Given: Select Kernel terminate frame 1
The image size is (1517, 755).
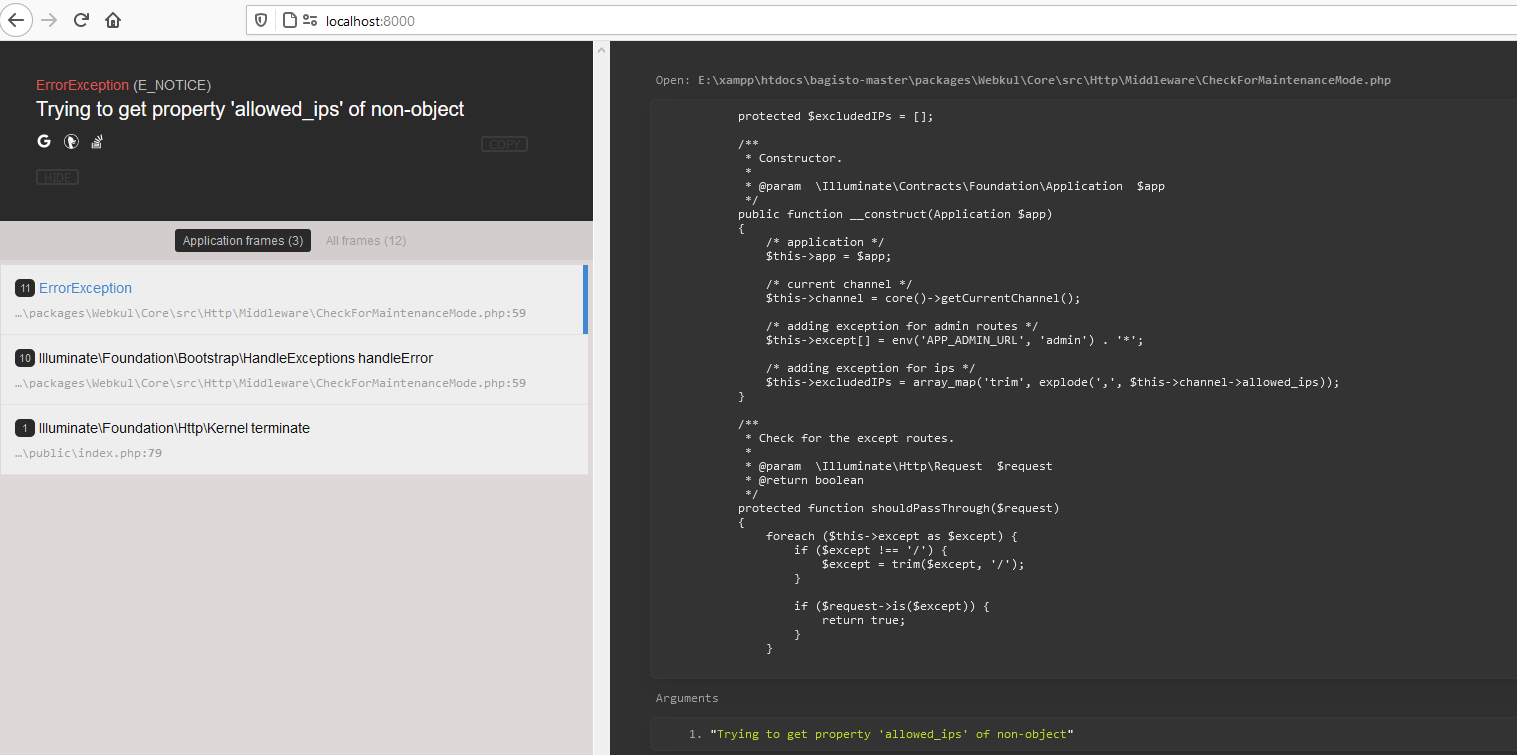Looking at the screenshot, I should point(294,439).
